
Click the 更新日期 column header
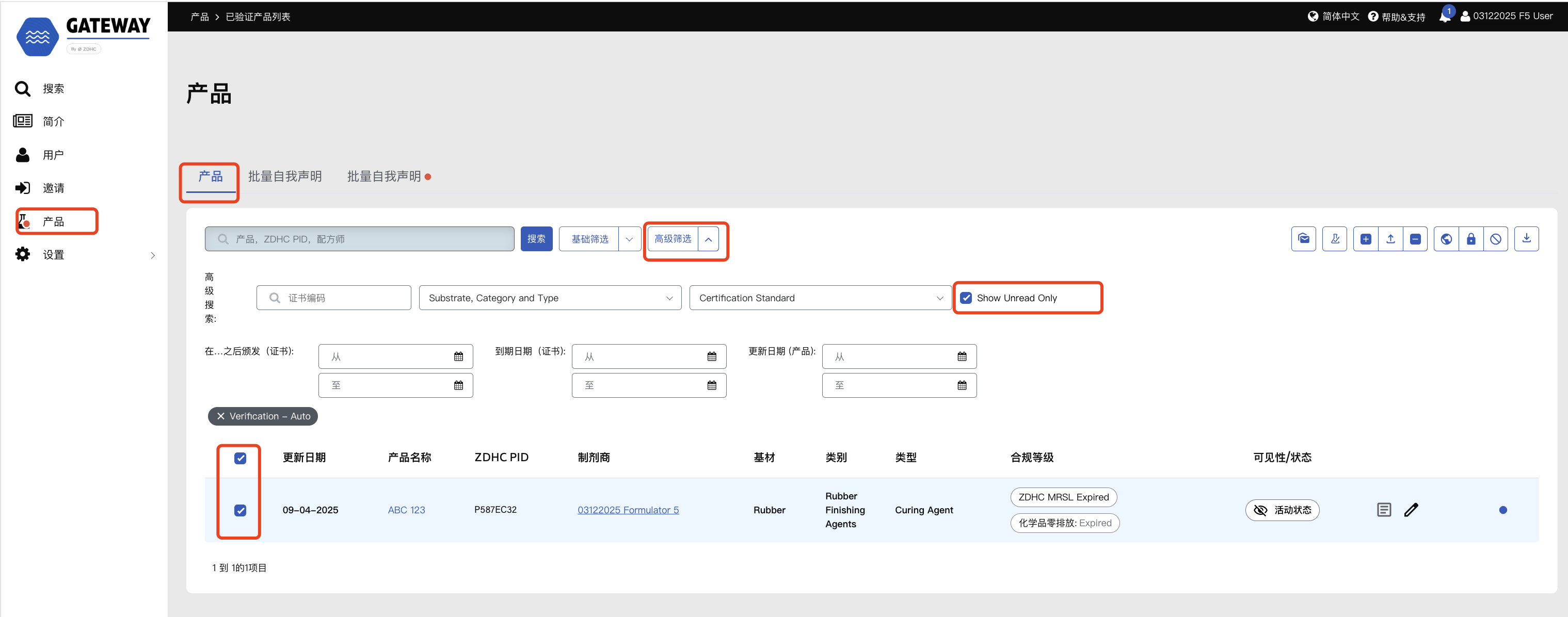(x=305, y=458)
